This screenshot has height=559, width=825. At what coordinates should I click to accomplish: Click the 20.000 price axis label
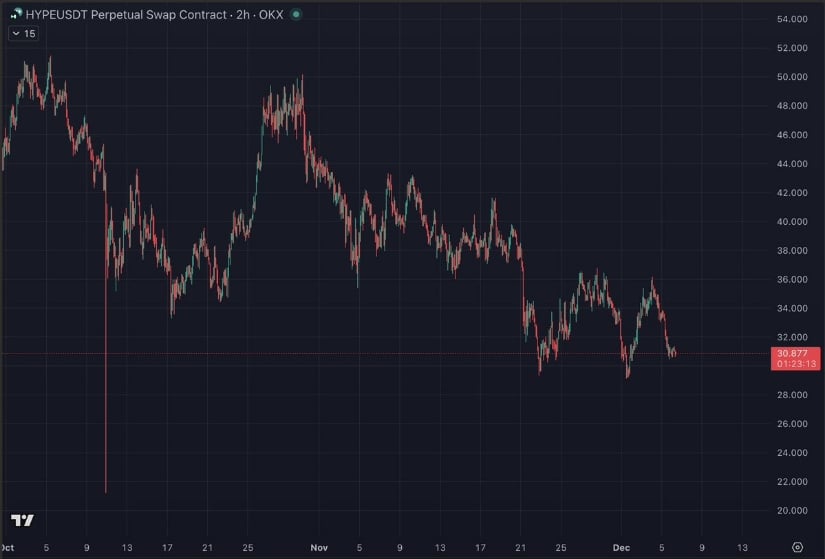792,510
